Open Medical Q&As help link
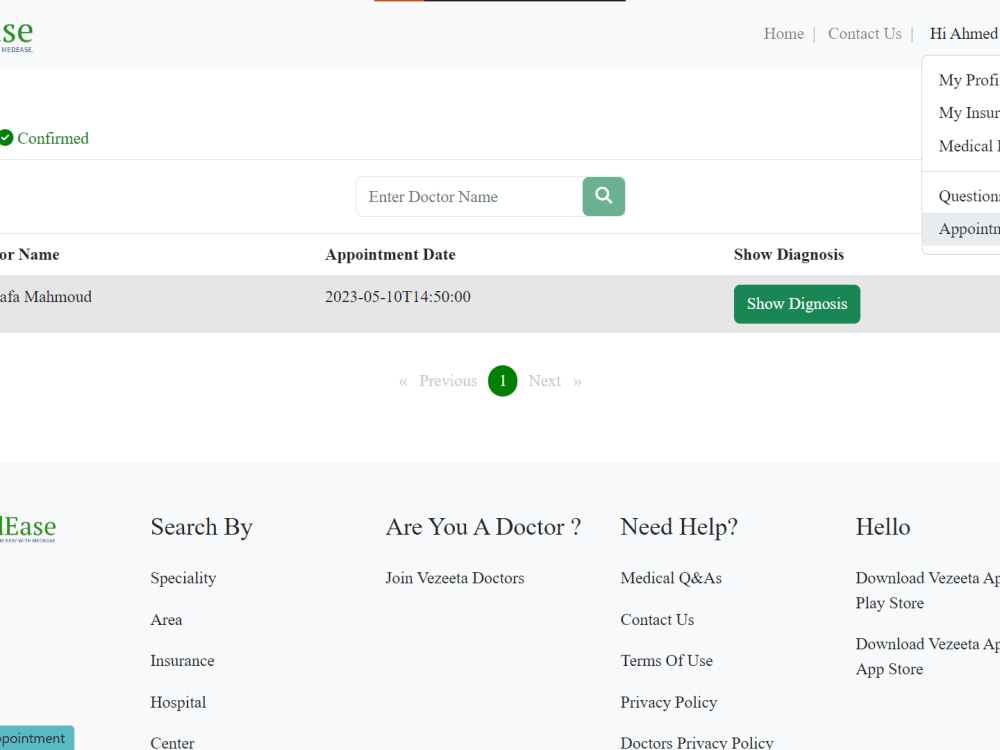 pos(671,578)
